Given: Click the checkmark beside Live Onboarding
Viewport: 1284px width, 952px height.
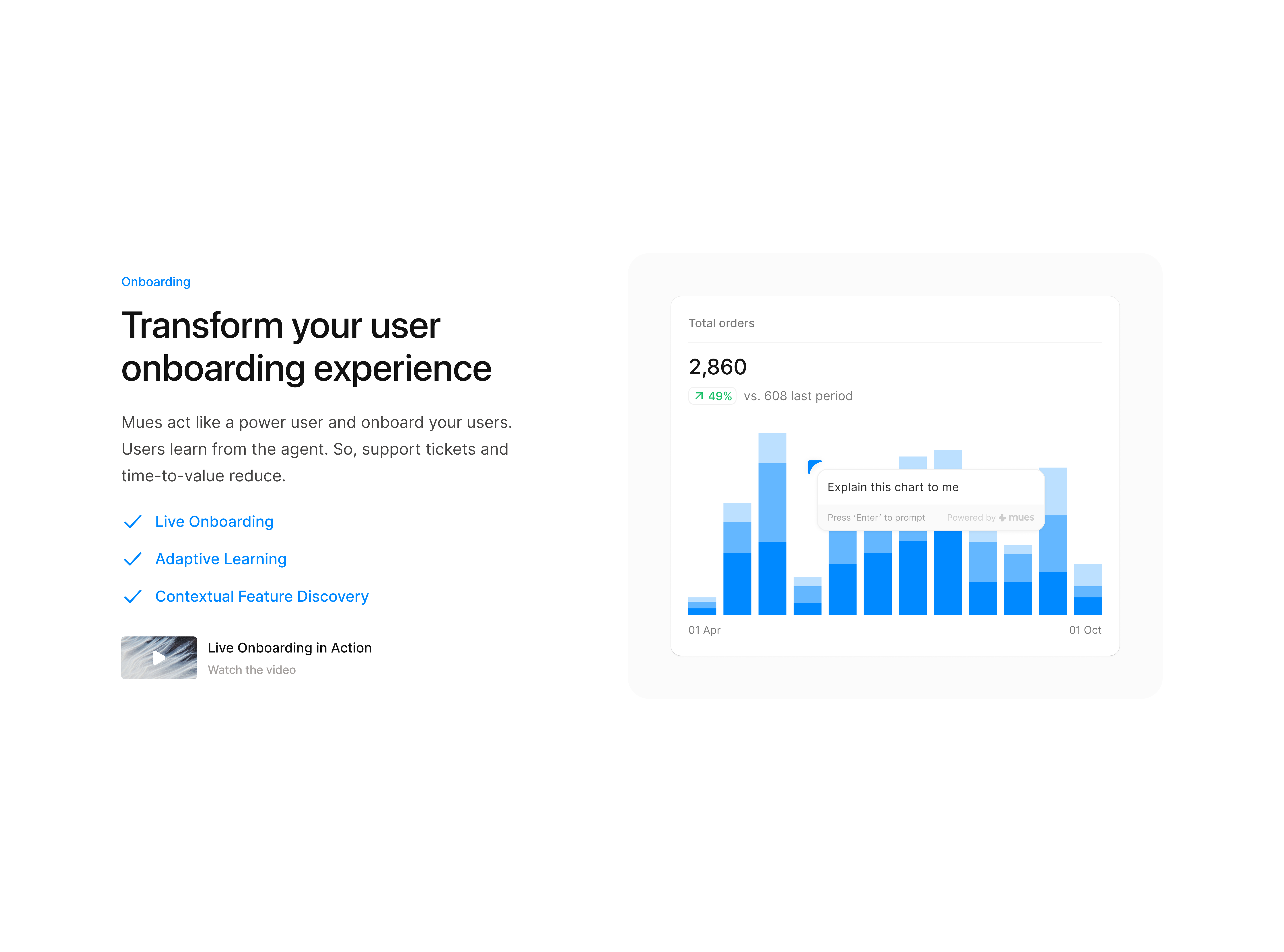Looking at the screenshot, I should click(x=133, y=521).
